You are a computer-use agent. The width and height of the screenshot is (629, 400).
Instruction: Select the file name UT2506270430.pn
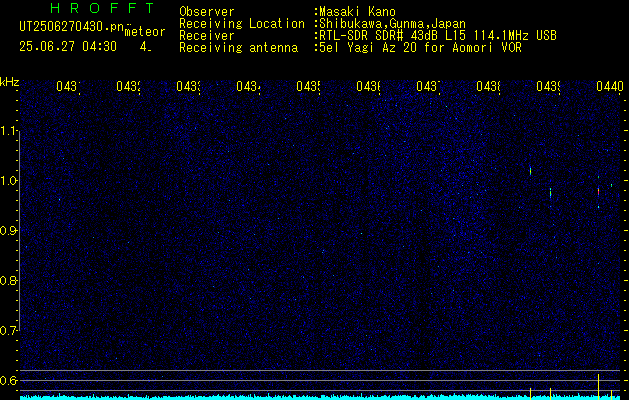pyautogui.click(x=72, y=27)
